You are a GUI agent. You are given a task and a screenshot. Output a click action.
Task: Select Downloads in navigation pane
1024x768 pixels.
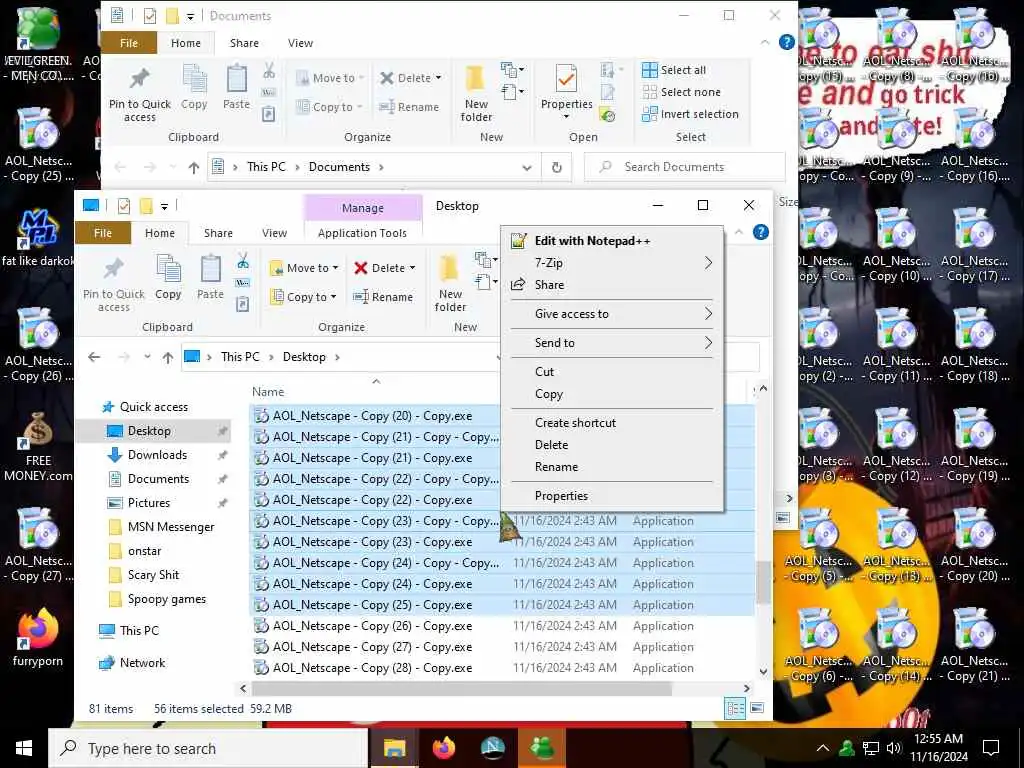(x=157, y=455)
